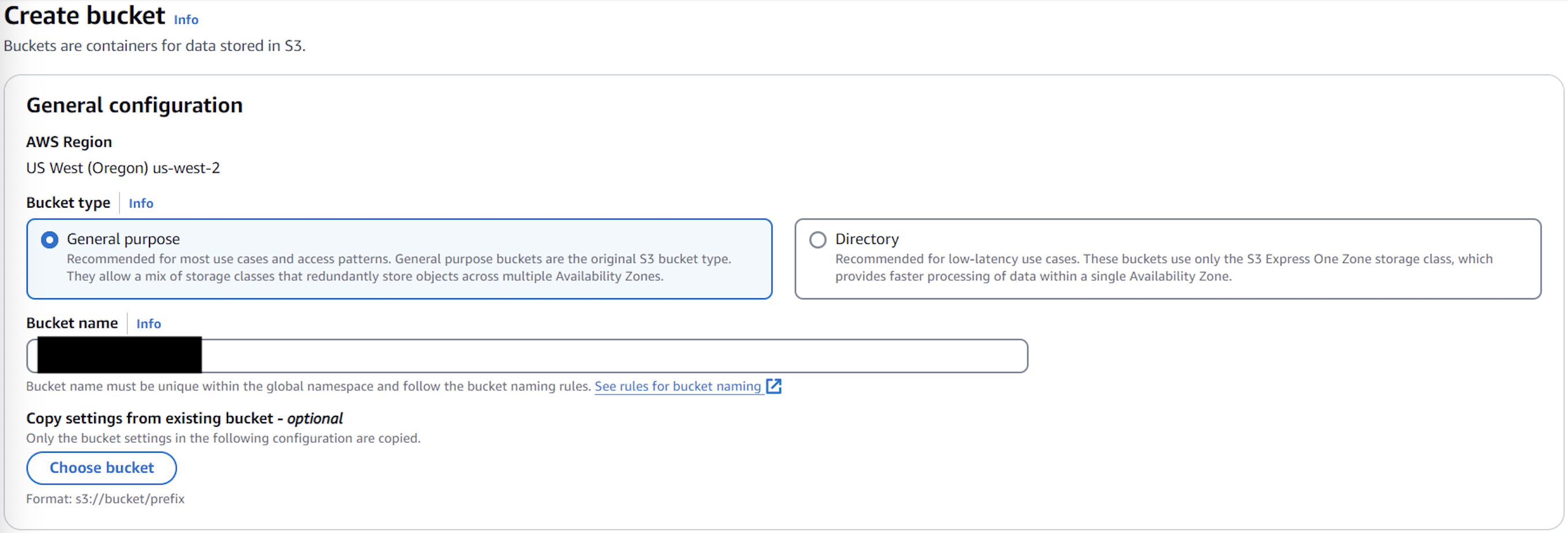
Task: Select the General purpose bucket type radio
Action: [x=49, y=240]
